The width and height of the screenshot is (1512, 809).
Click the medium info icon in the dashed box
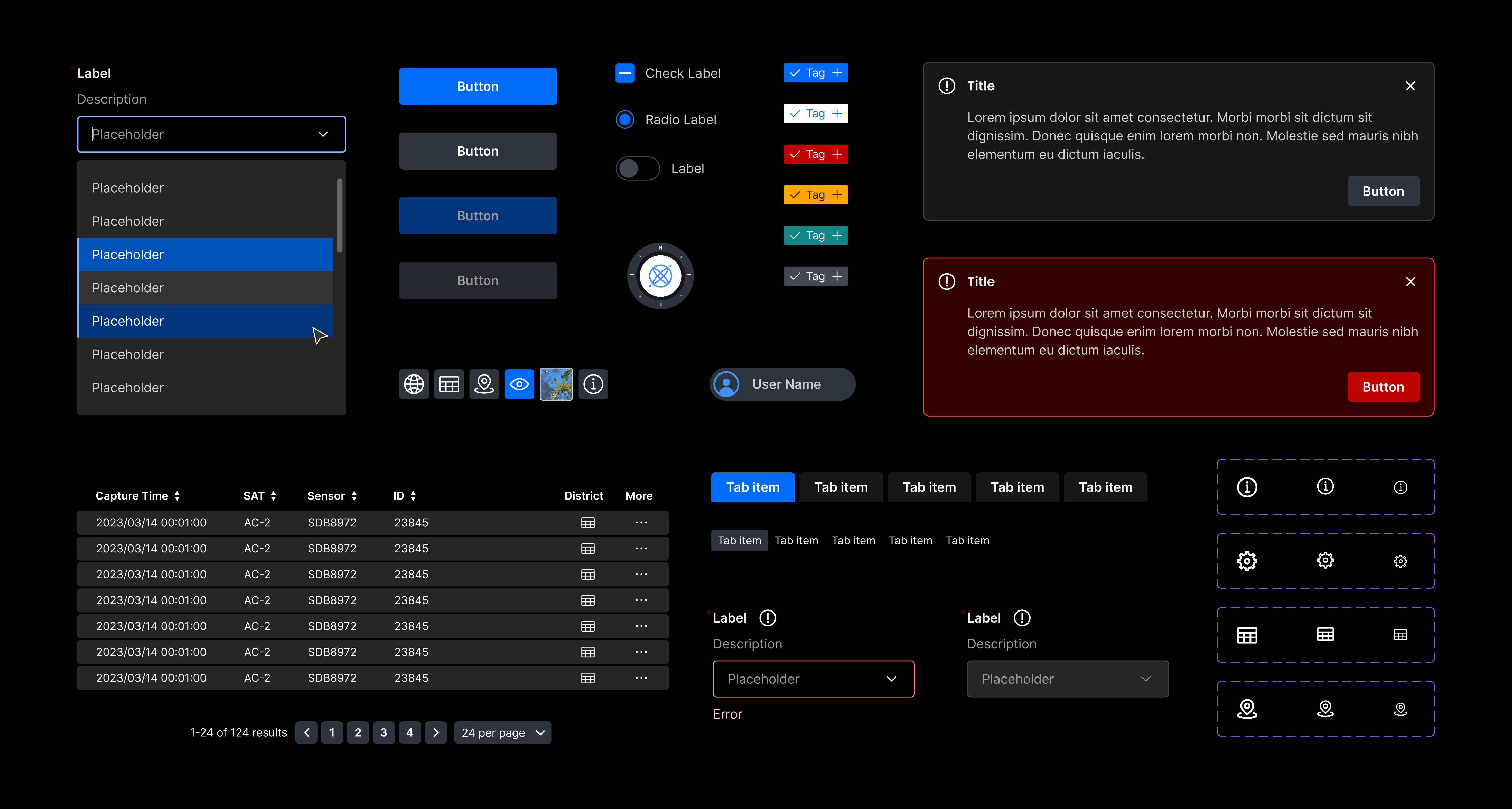[1325, 486]
